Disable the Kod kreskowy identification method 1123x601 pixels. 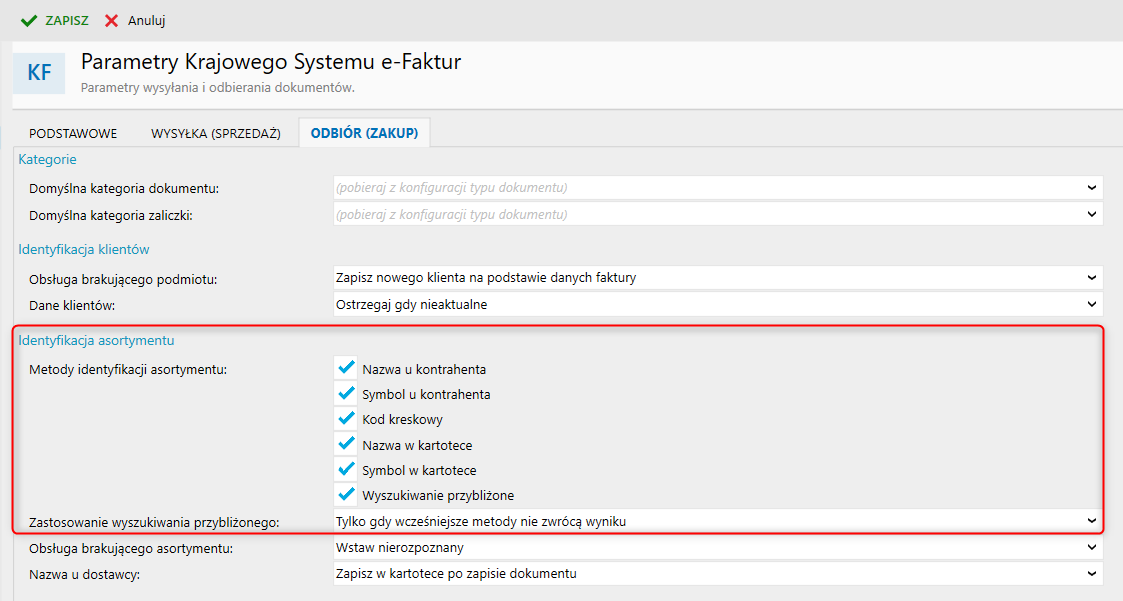[347, 418]
